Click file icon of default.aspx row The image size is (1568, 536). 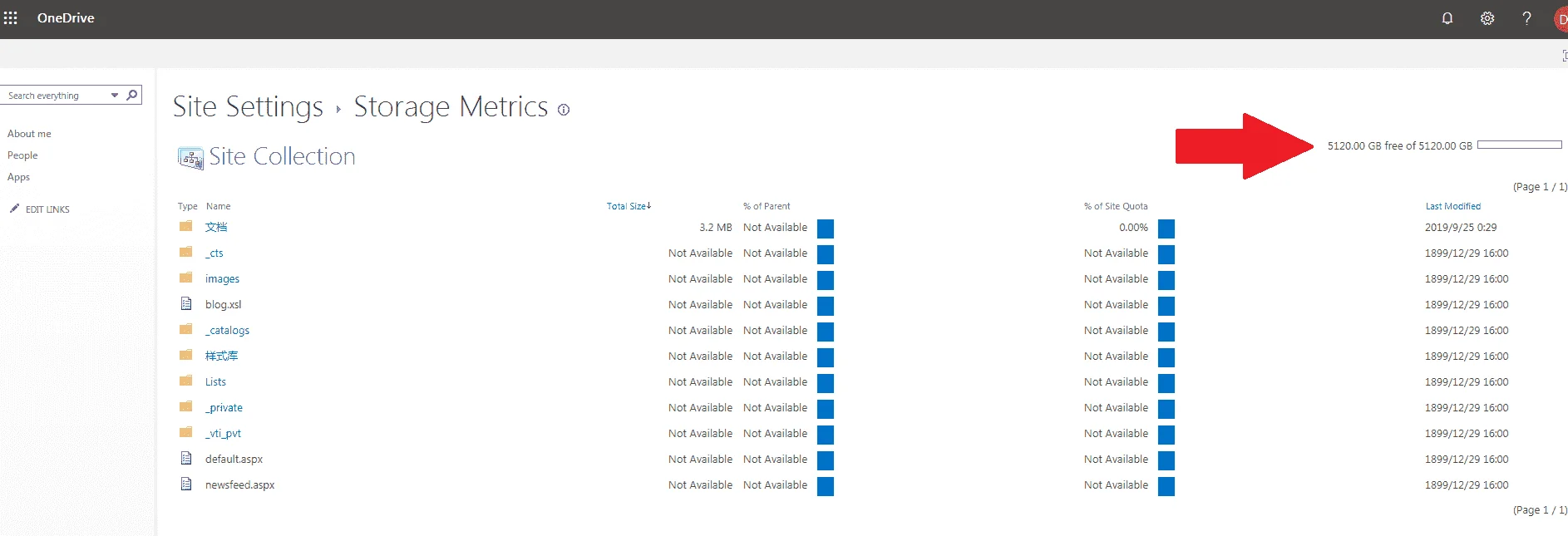[x=186, y=458]
